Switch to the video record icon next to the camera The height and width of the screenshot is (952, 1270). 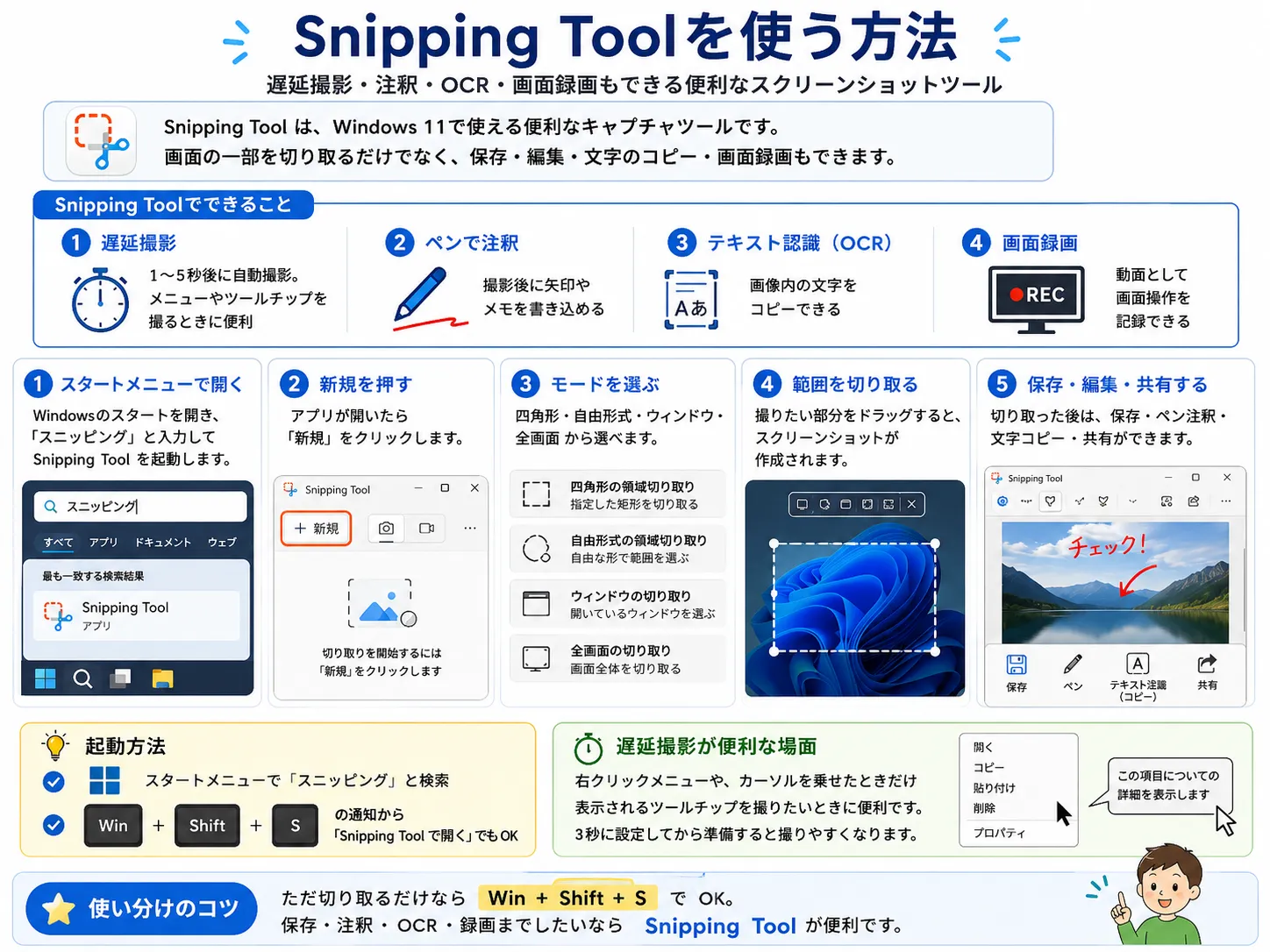tap(427, 529)
